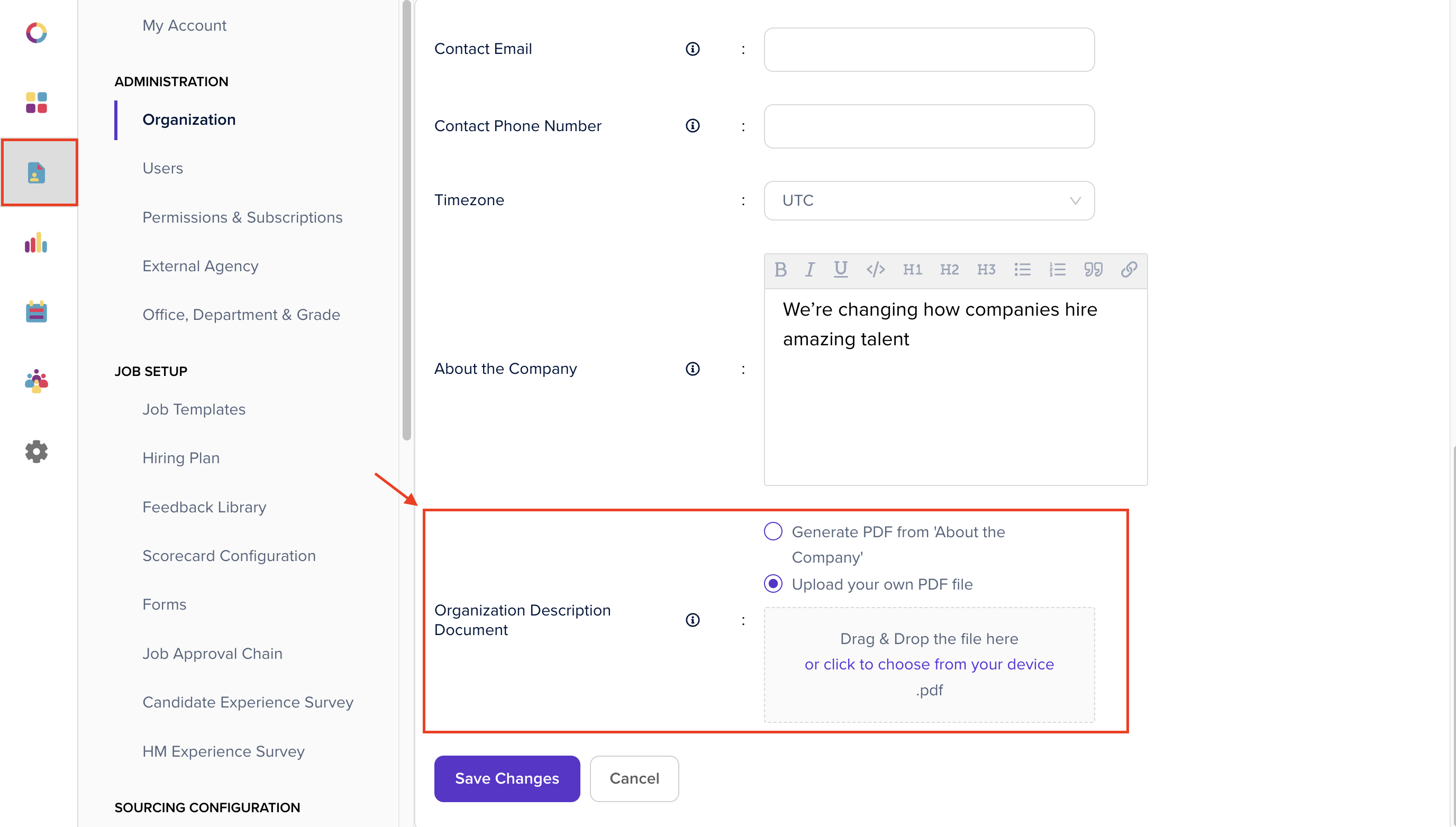Insert numbered list in editor
Screen dimensions: 1456x827
[x=1057, y=269]
